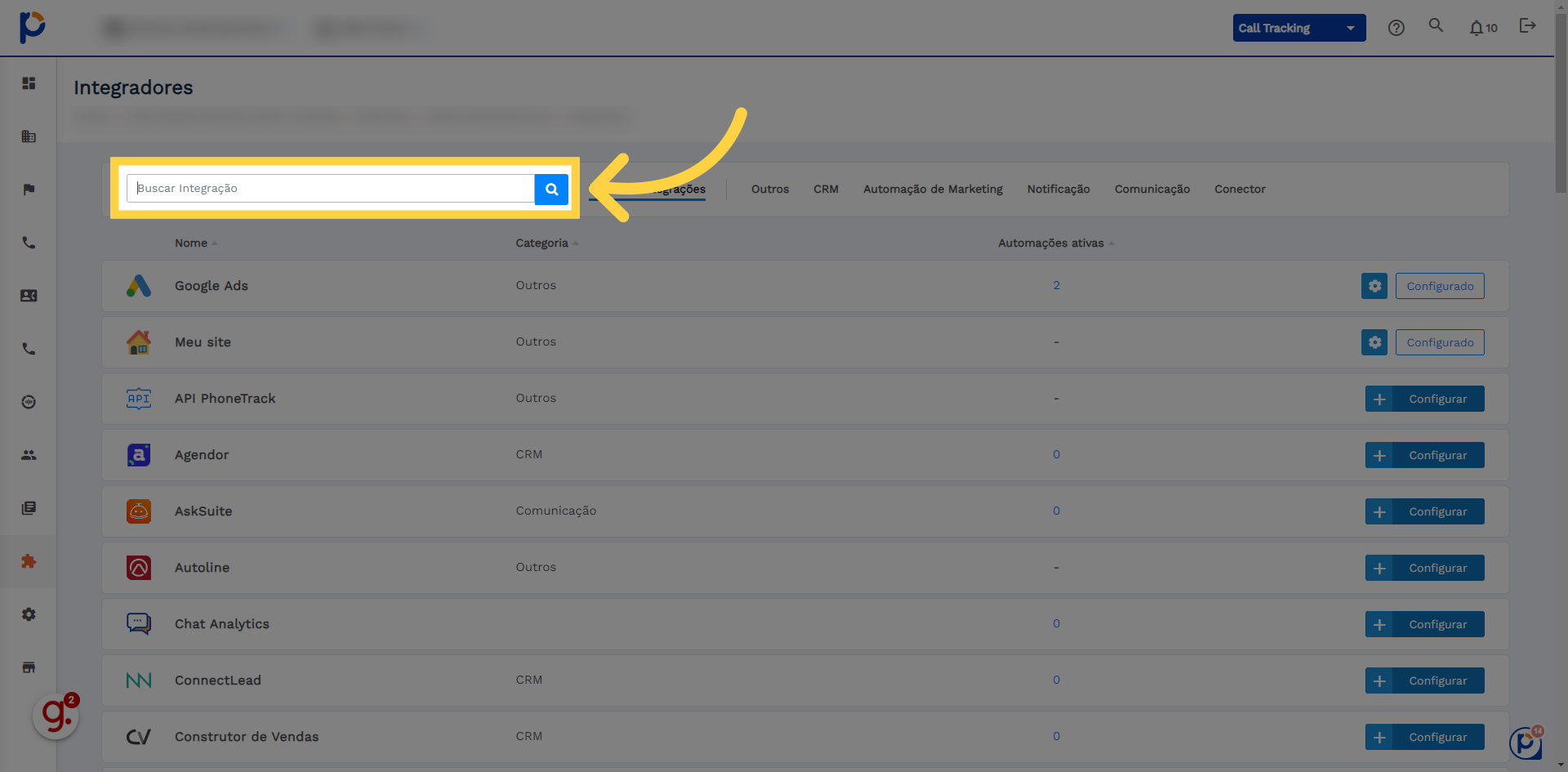
Task: Open AskSuite active automations count 0
Action: [1056, 511]
